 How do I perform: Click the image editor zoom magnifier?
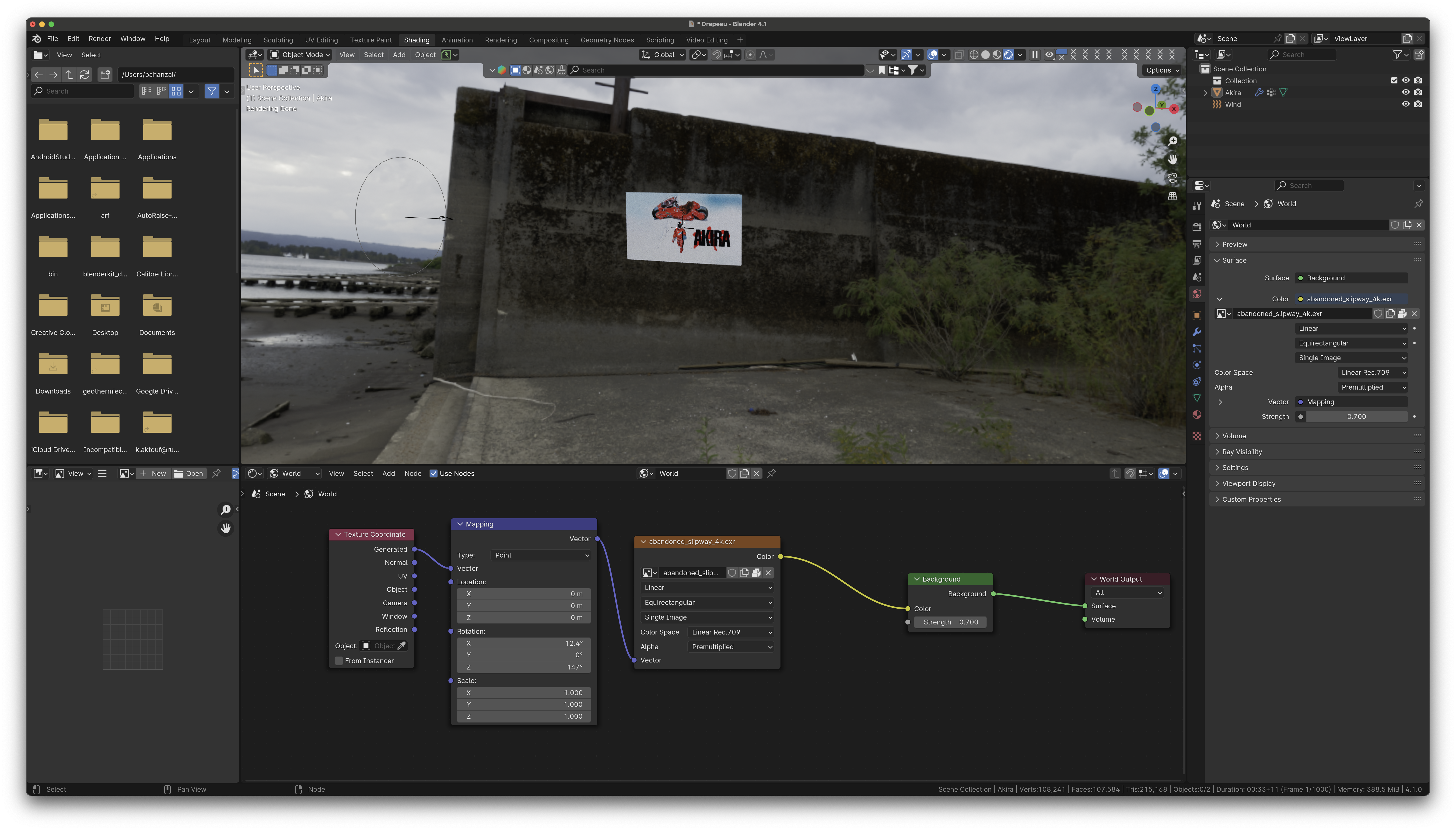click(x=226, y=510)
